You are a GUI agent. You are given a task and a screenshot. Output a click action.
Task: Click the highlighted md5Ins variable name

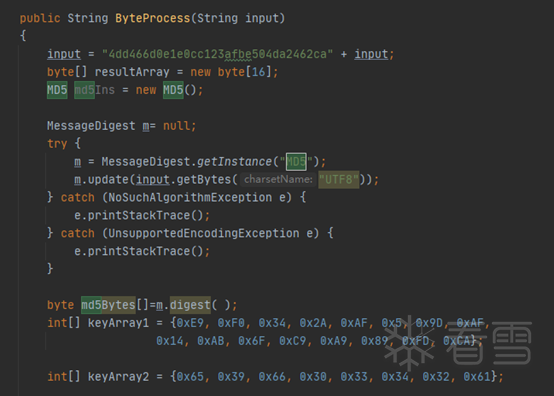95,90
